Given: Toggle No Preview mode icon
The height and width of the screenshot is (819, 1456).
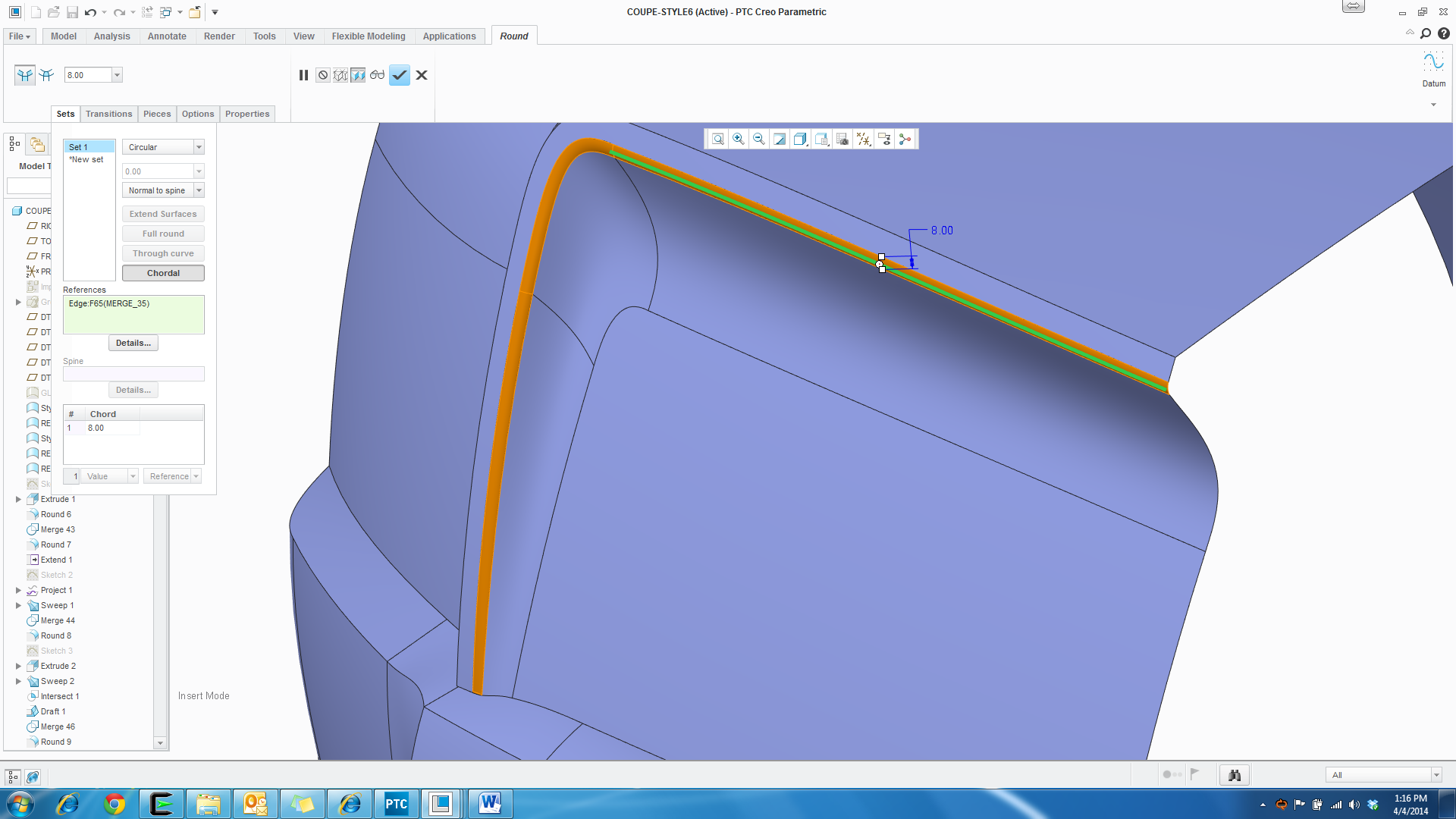Looking at the screenshot, I should point(323,75).
